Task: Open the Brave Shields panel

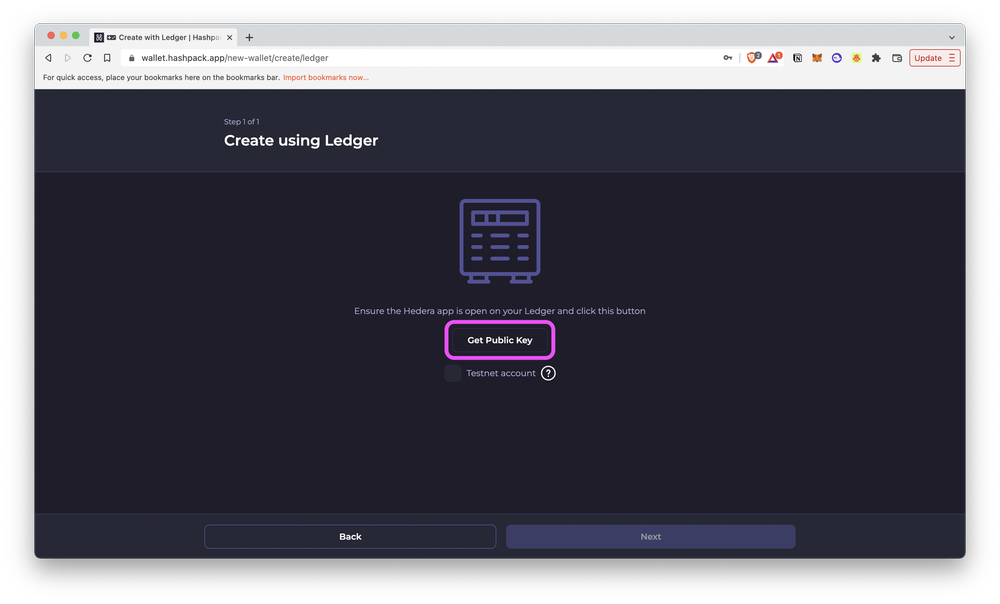Action: click(x=751, y=58)
